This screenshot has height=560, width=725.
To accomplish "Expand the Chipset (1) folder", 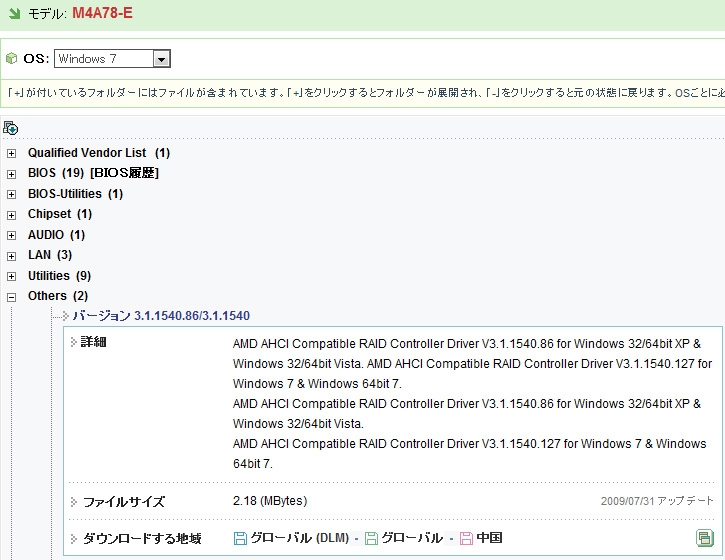I will point(12,215).
